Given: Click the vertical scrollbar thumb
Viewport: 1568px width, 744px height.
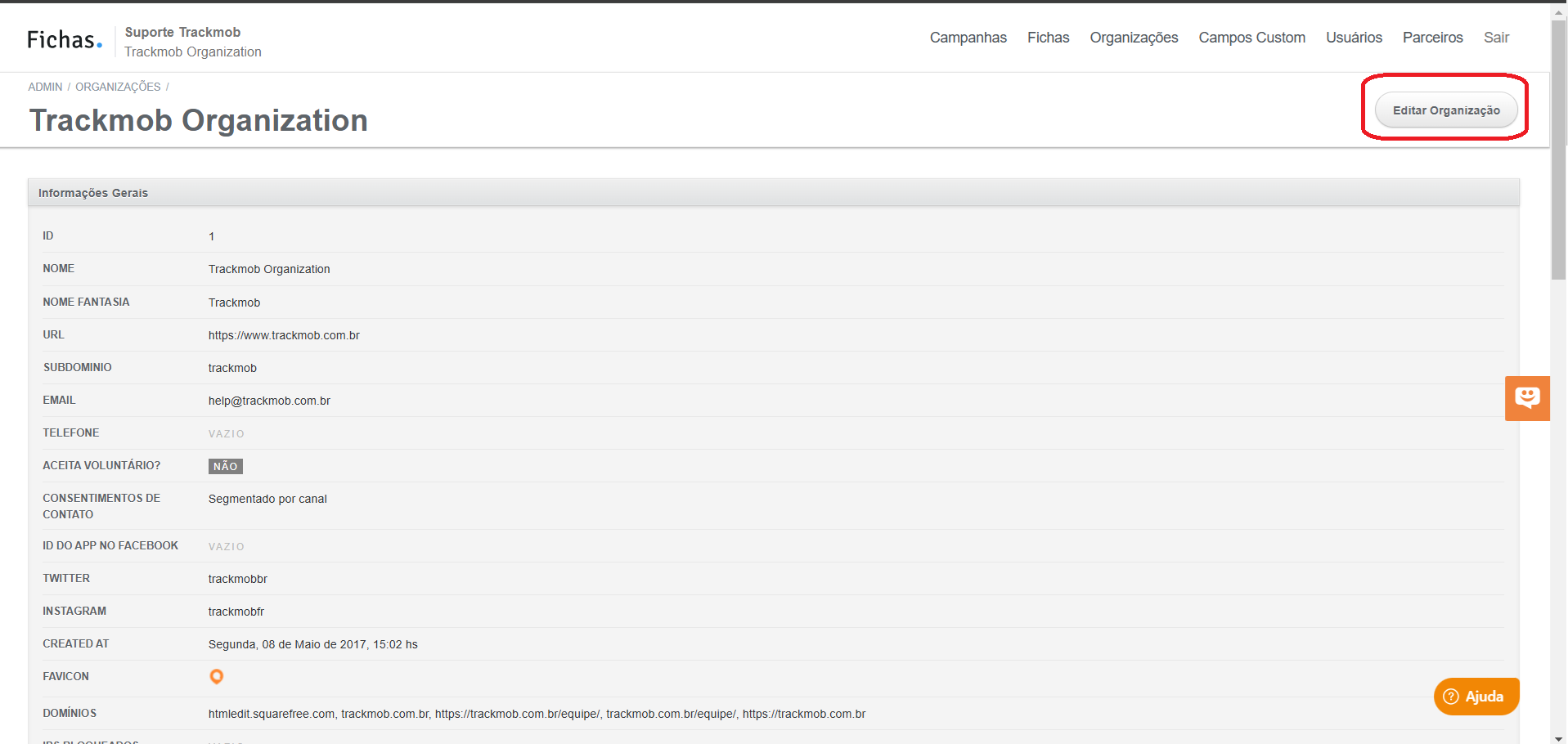Looking at the screenshot, I should click(x=1559, y=151).
